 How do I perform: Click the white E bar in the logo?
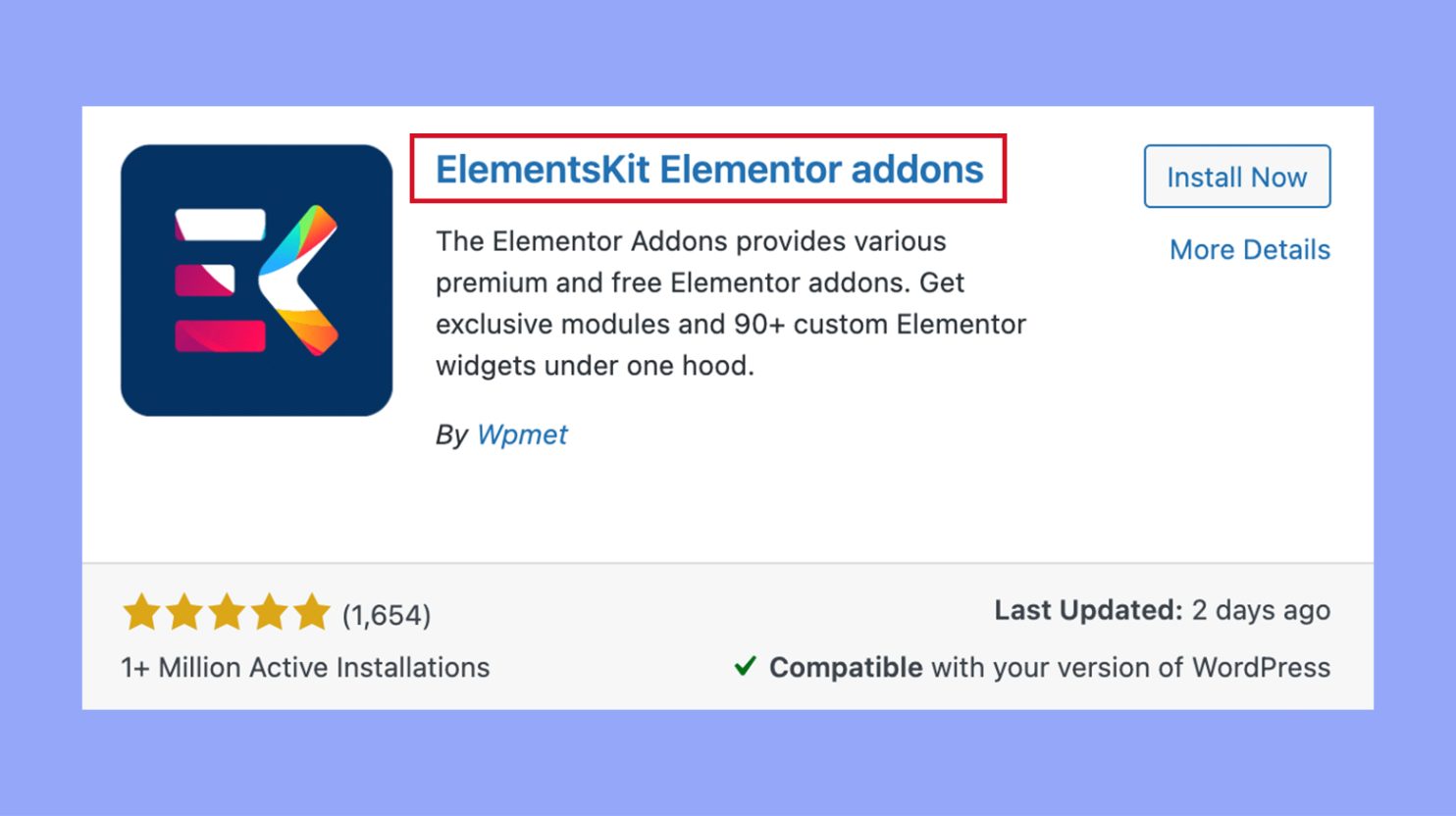click(x=220, y=225)
